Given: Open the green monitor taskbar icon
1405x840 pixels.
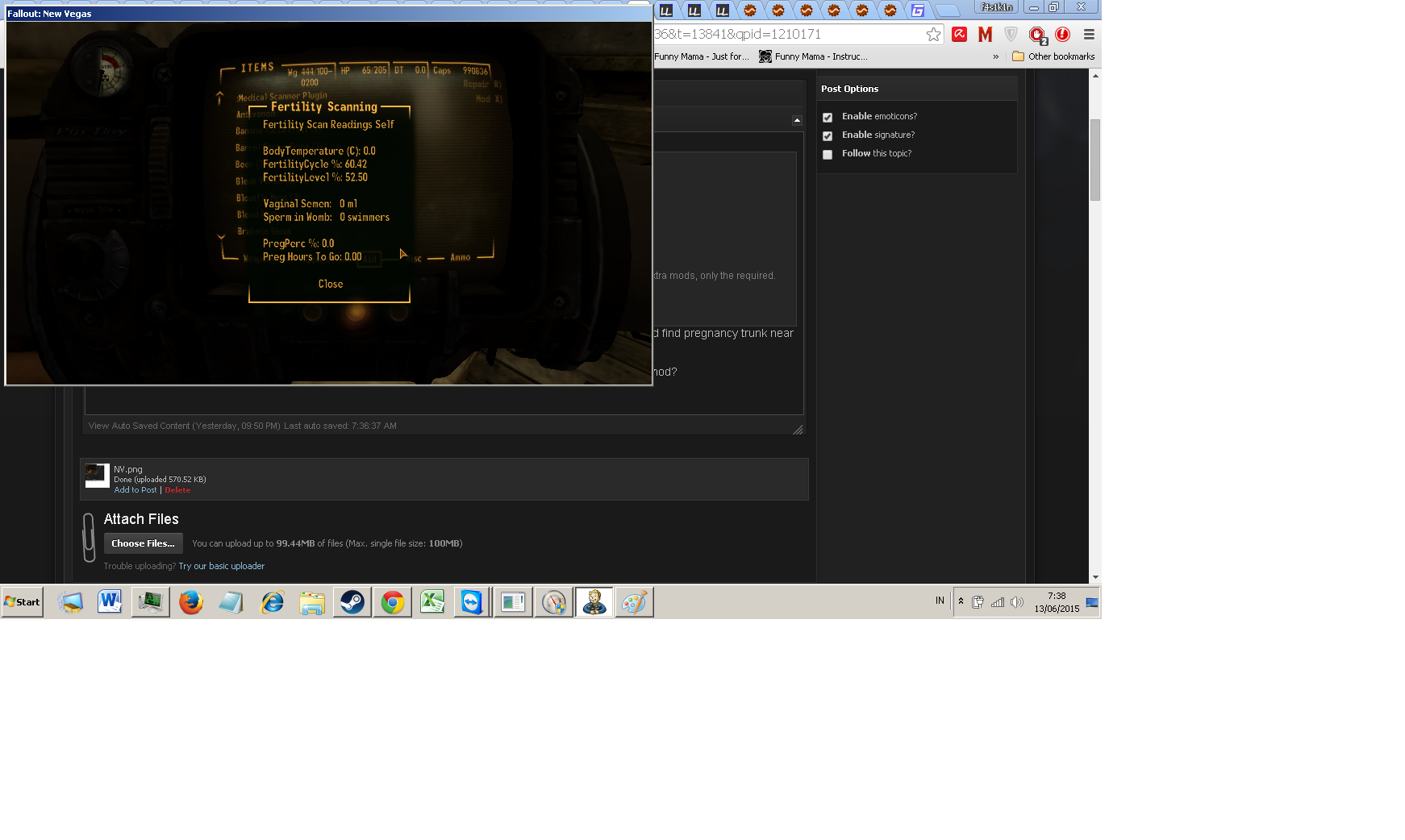Looking at the screenshot, I should 151,602.
